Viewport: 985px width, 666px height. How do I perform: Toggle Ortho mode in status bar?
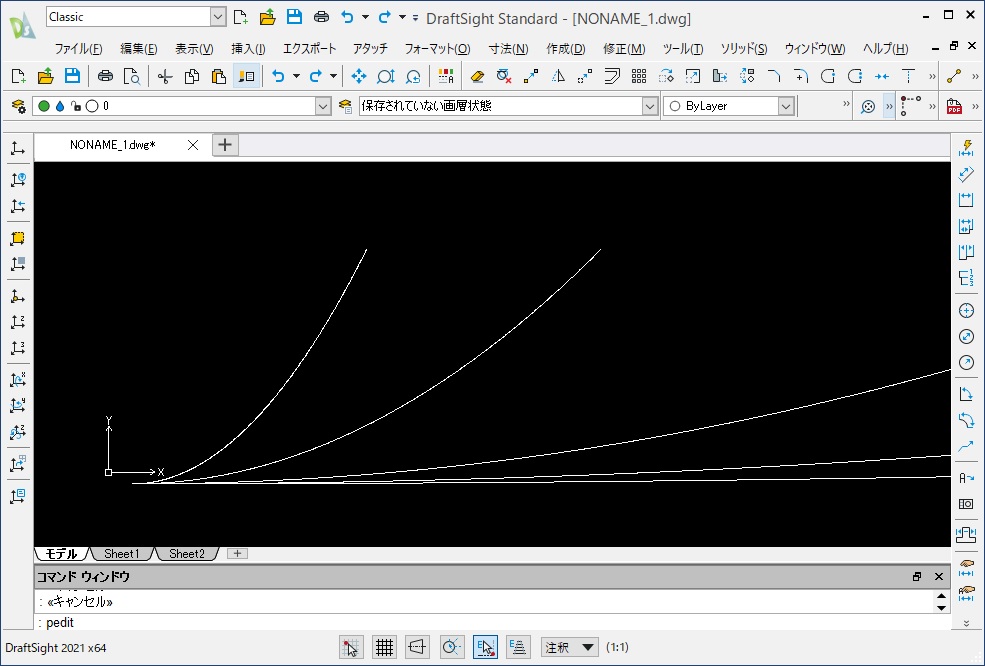(x=418, y=647)
